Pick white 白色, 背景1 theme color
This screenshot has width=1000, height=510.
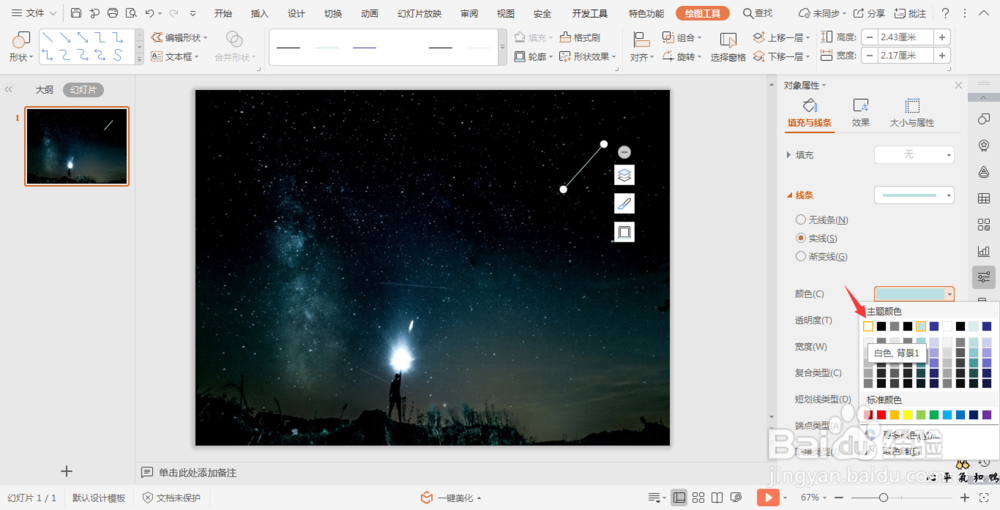pyautogui.click(x=868, y=326)
